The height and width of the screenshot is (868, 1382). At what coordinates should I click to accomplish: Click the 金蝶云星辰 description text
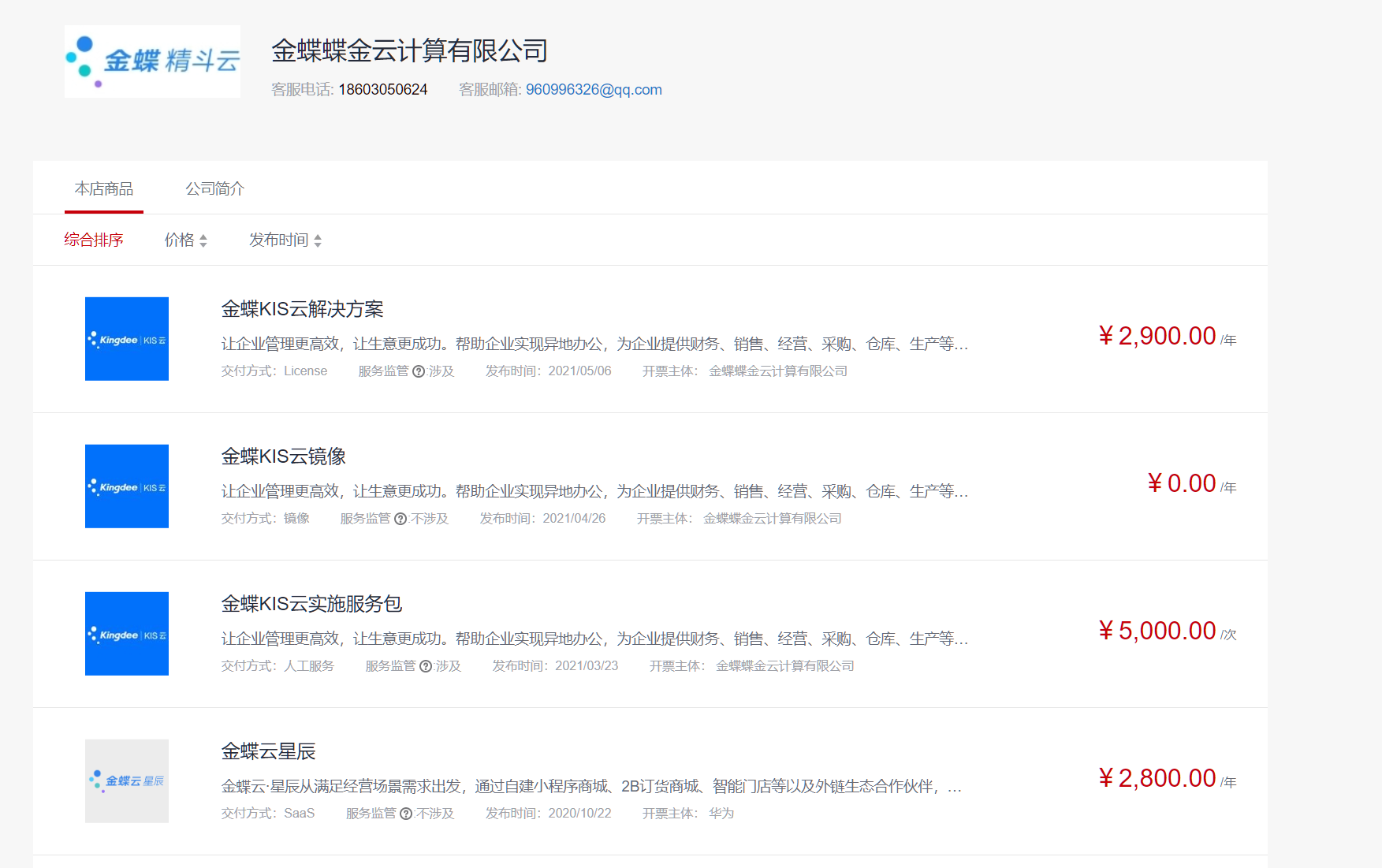point(591,786)
